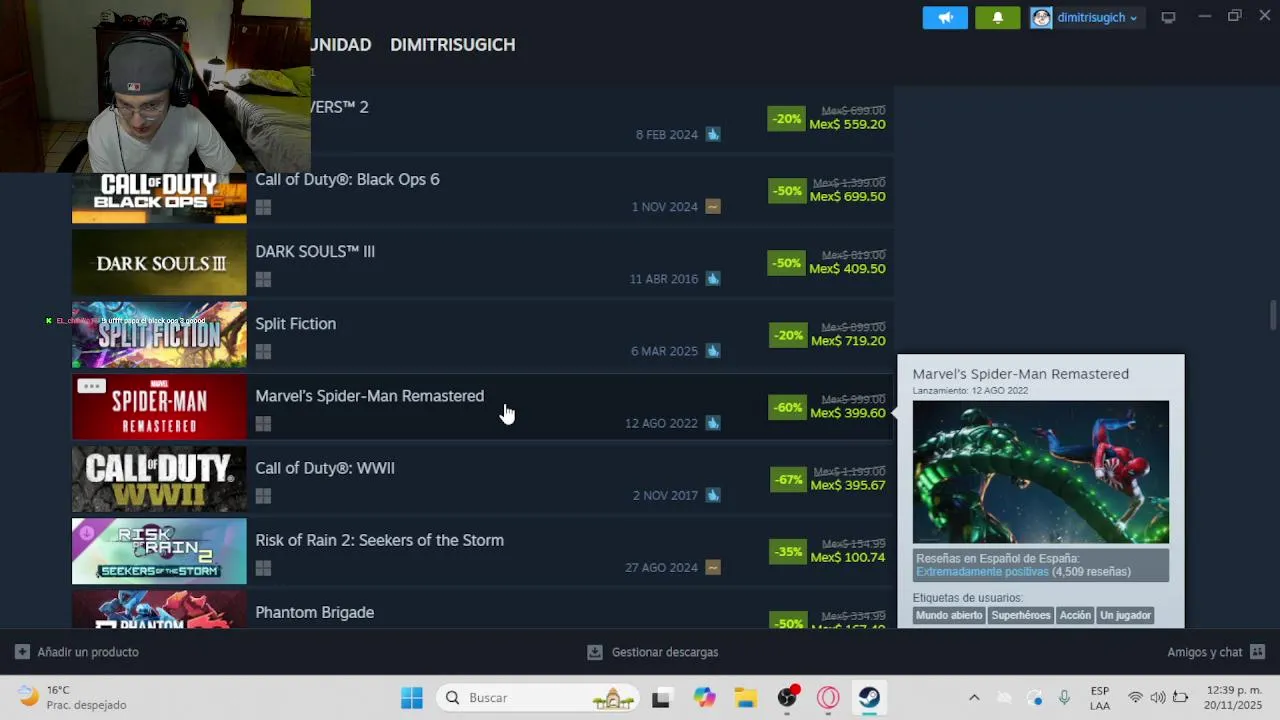This screenshot has height=720, width=1280.
Task: Select the Phantom Brigade title
Action: tap(314, 612)
